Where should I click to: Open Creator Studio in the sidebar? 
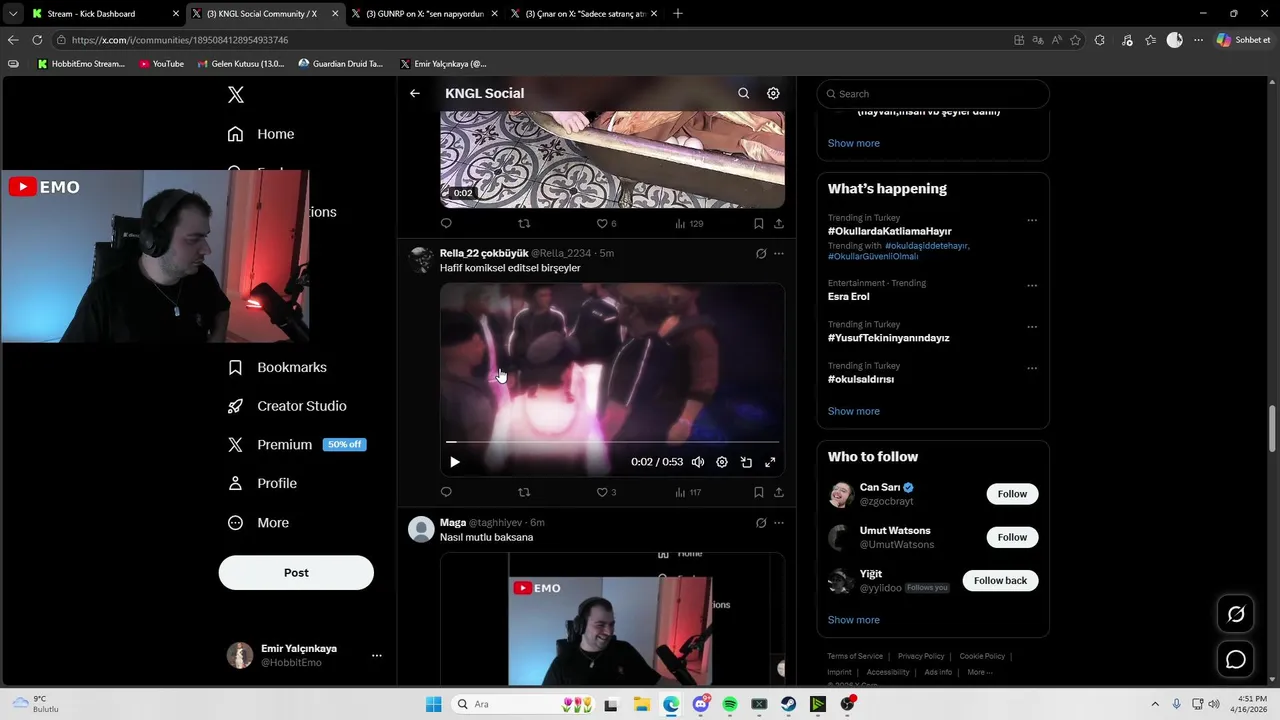point(287,406)
